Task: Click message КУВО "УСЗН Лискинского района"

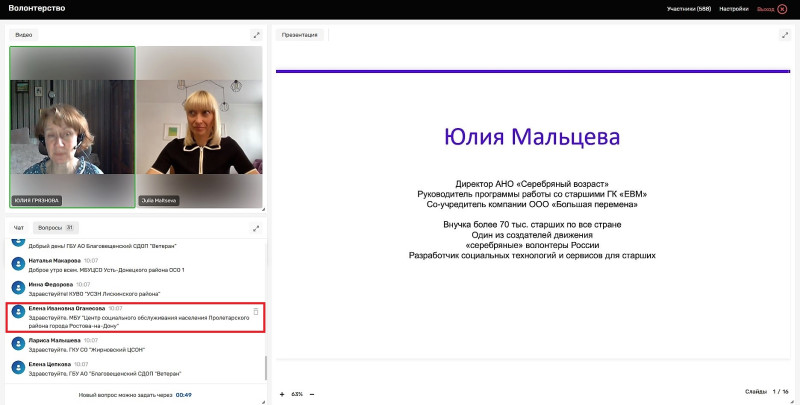Action: 94,294
